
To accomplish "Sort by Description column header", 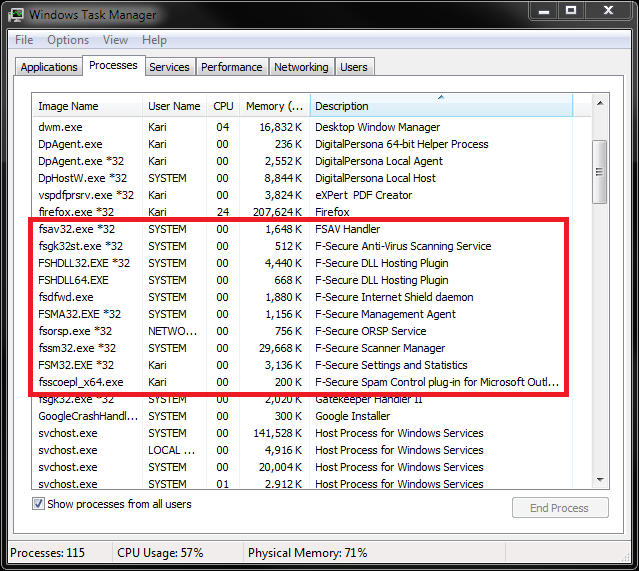I will point(441,106).
